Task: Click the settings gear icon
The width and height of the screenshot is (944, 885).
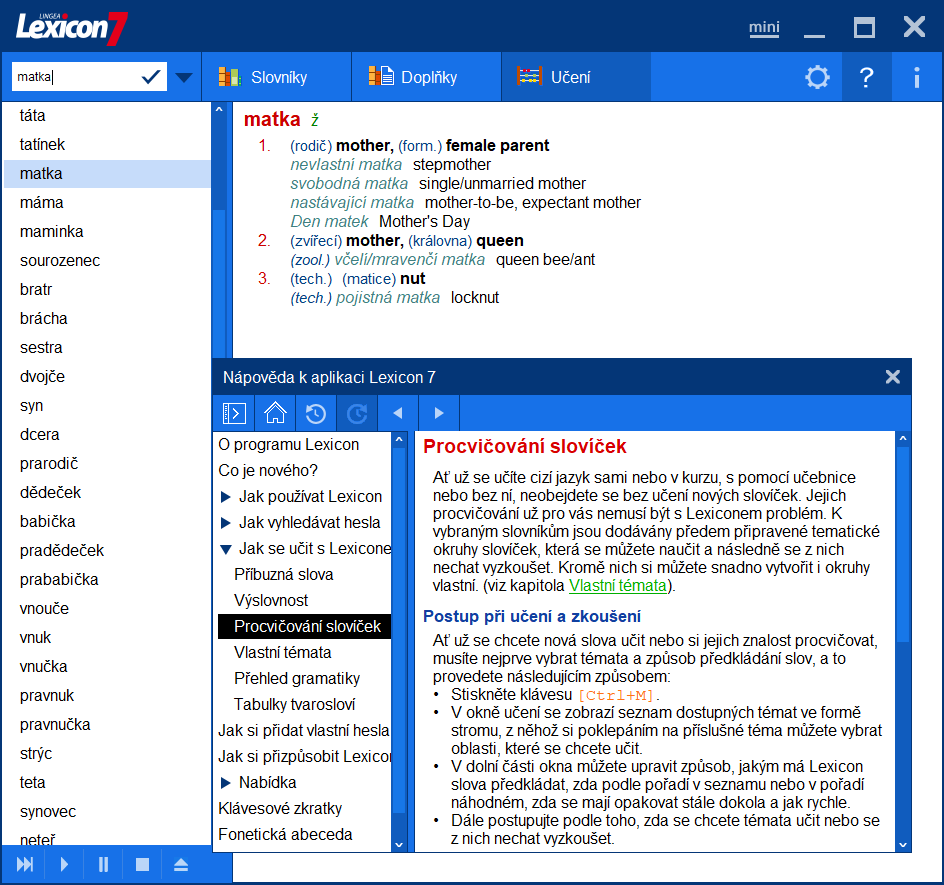Action: coord(817,77)
